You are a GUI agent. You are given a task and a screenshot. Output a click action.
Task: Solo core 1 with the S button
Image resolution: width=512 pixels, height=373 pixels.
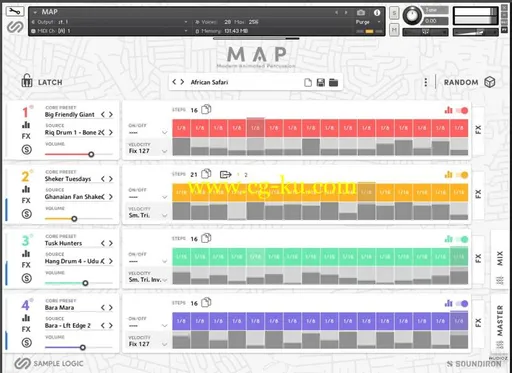27,150
